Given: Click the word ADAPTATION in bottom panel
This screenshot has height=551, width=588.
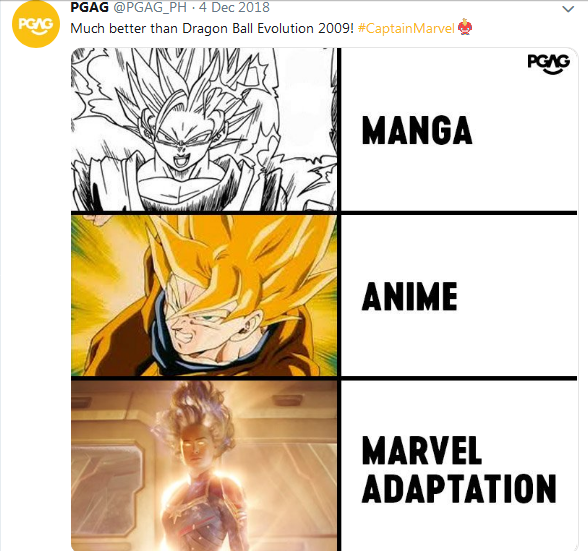Looking at the screenshot, I should coord(459,488).
